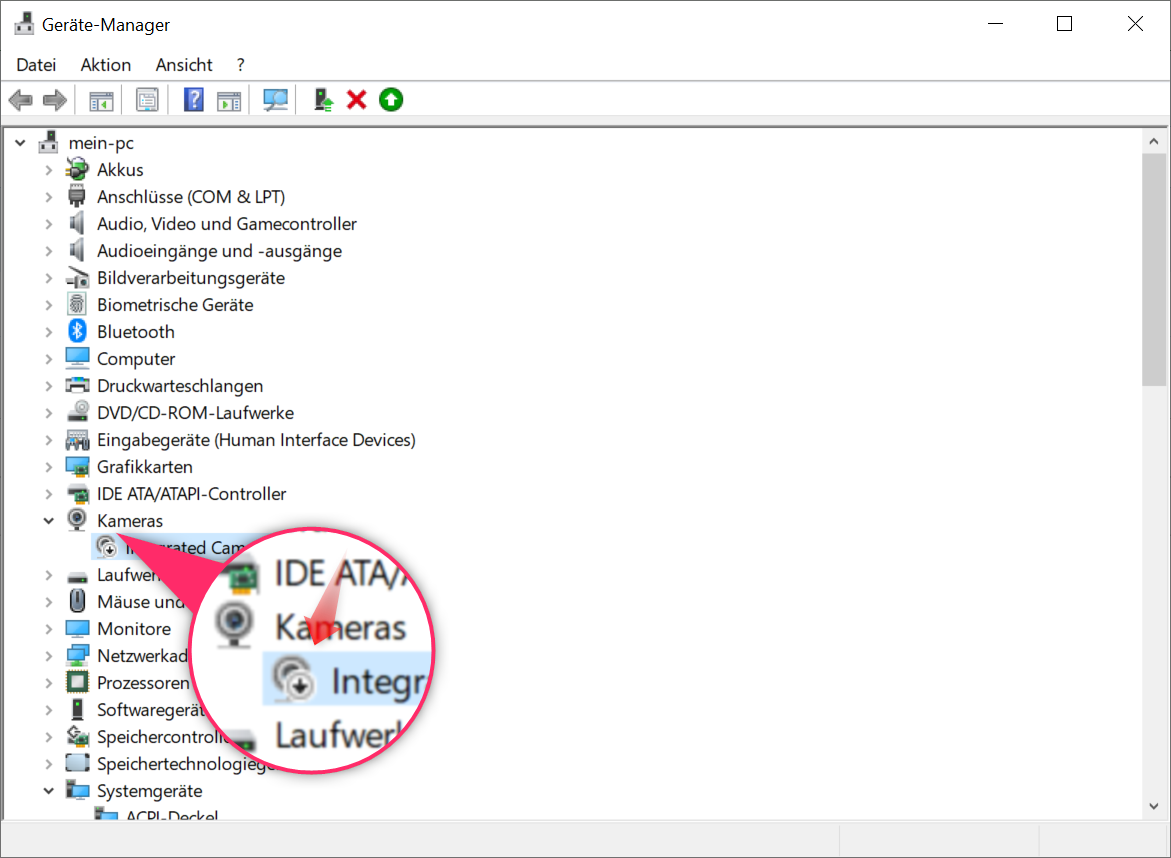Click the Help question mark toolbar icon
1171x858 pixels.
(x=194, y=100)
